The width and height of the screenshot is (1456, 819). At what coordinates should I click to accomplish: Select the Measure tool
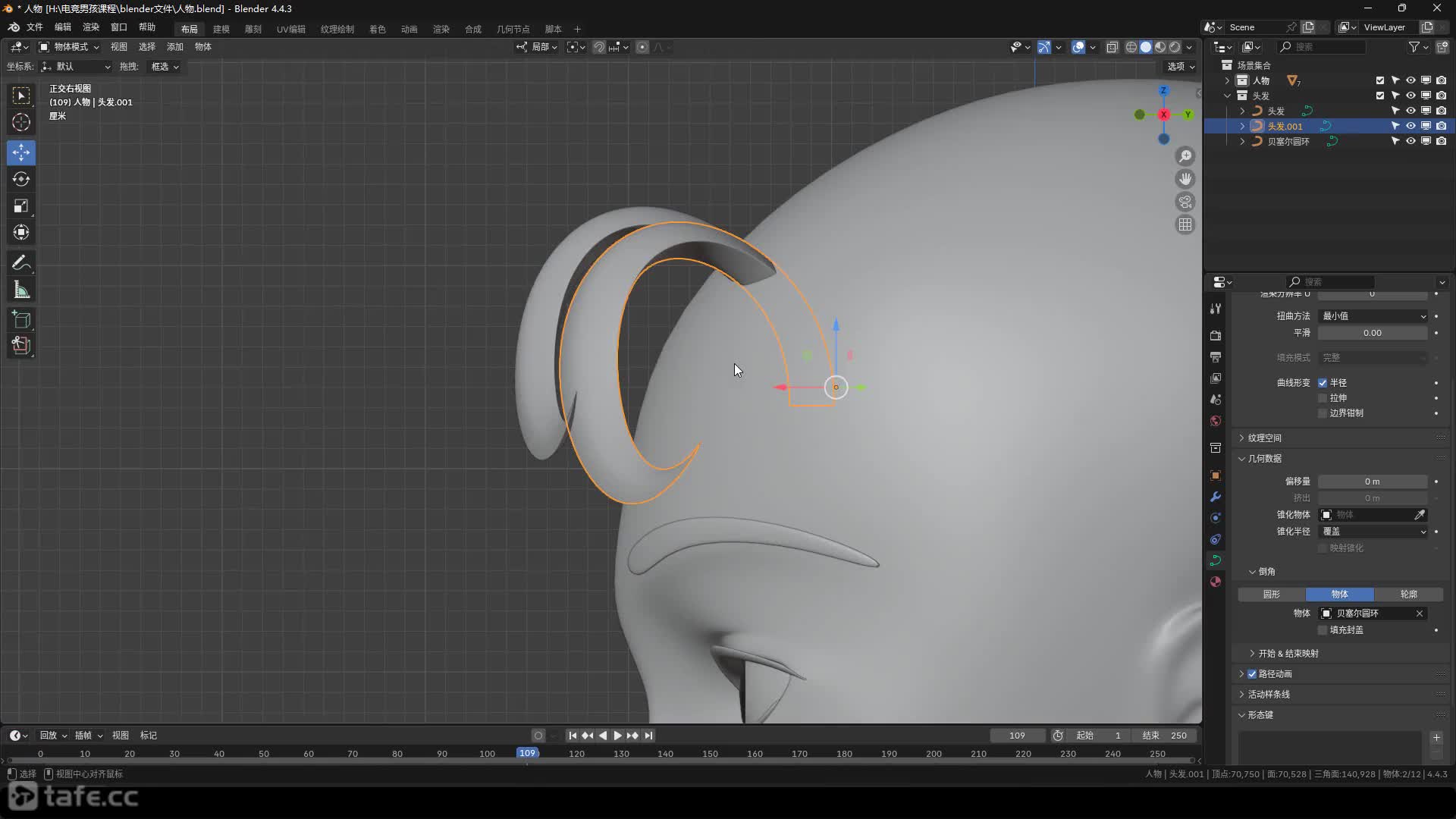click(21, 290)
